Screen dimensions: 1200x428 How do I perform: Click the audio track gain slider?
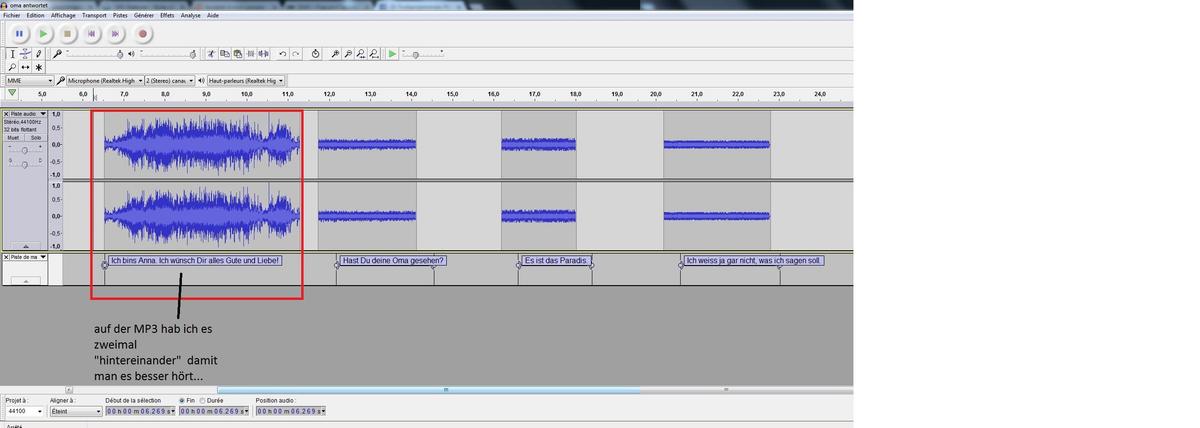pyautogui.click(x=24, y=150)
